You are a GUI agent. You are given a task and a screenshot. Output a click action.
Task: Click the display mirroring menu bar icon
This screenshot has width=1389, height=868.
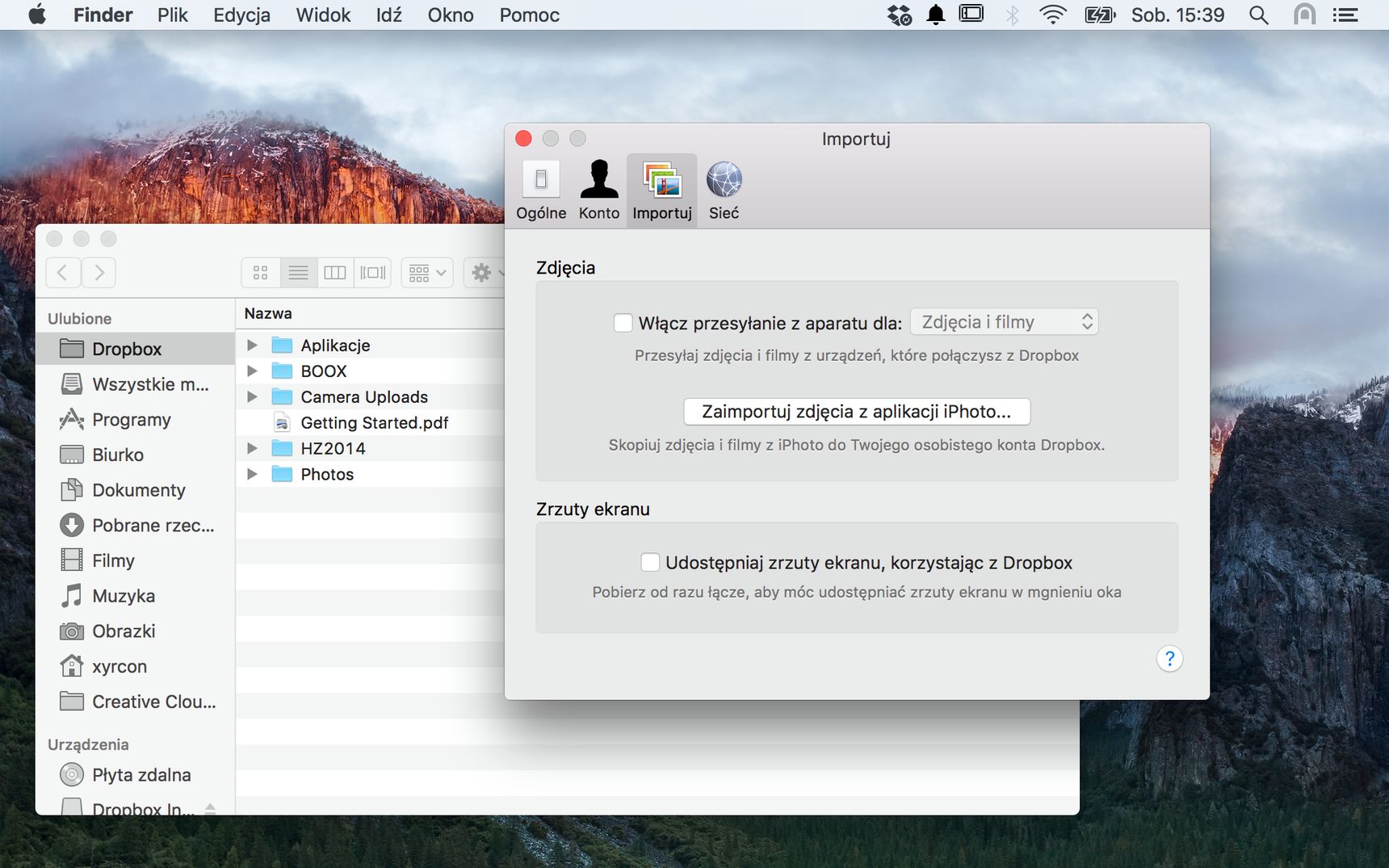pyautogui.click(x=971, y=14)
